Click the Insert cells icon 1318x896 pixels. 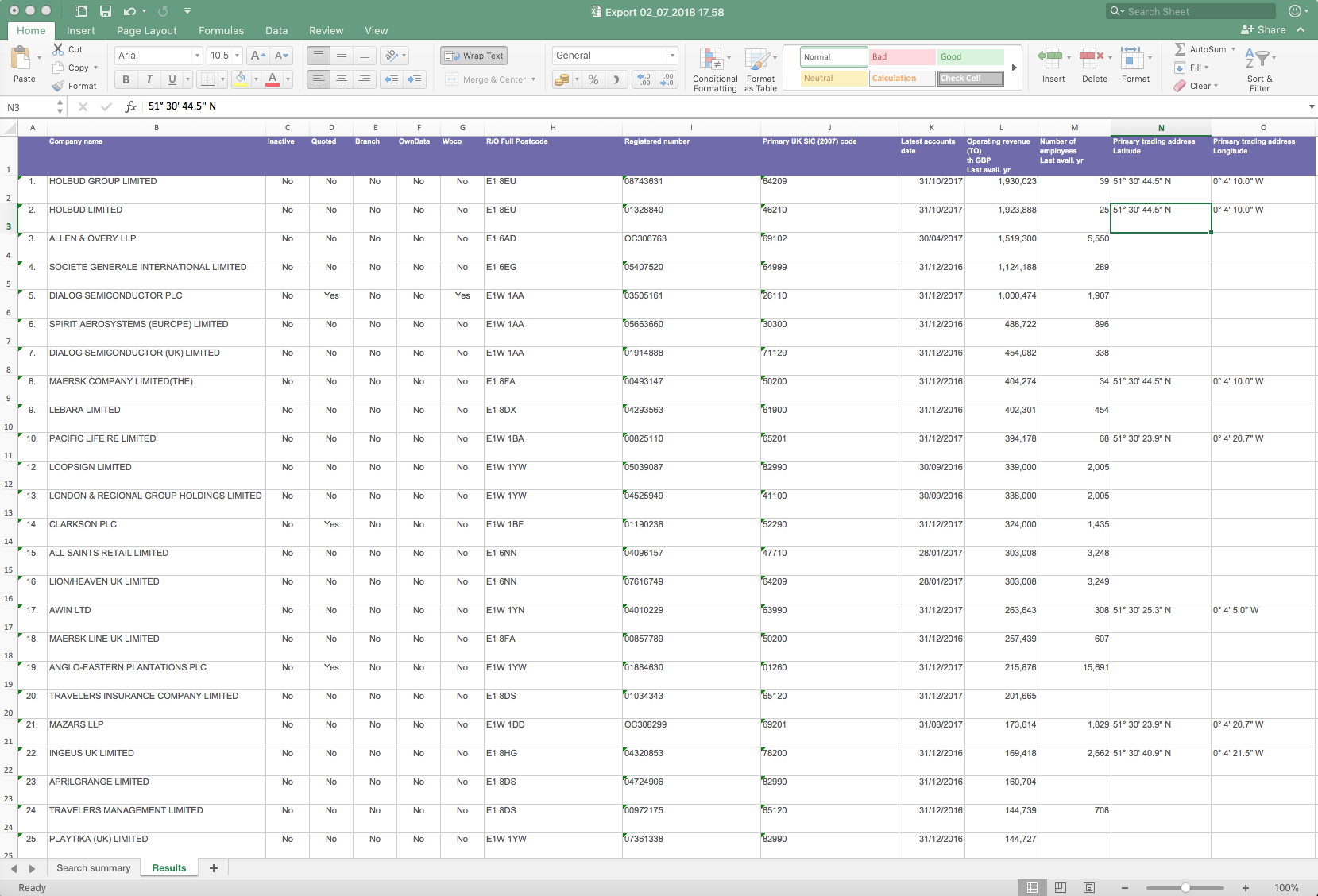pos(1050,57)
